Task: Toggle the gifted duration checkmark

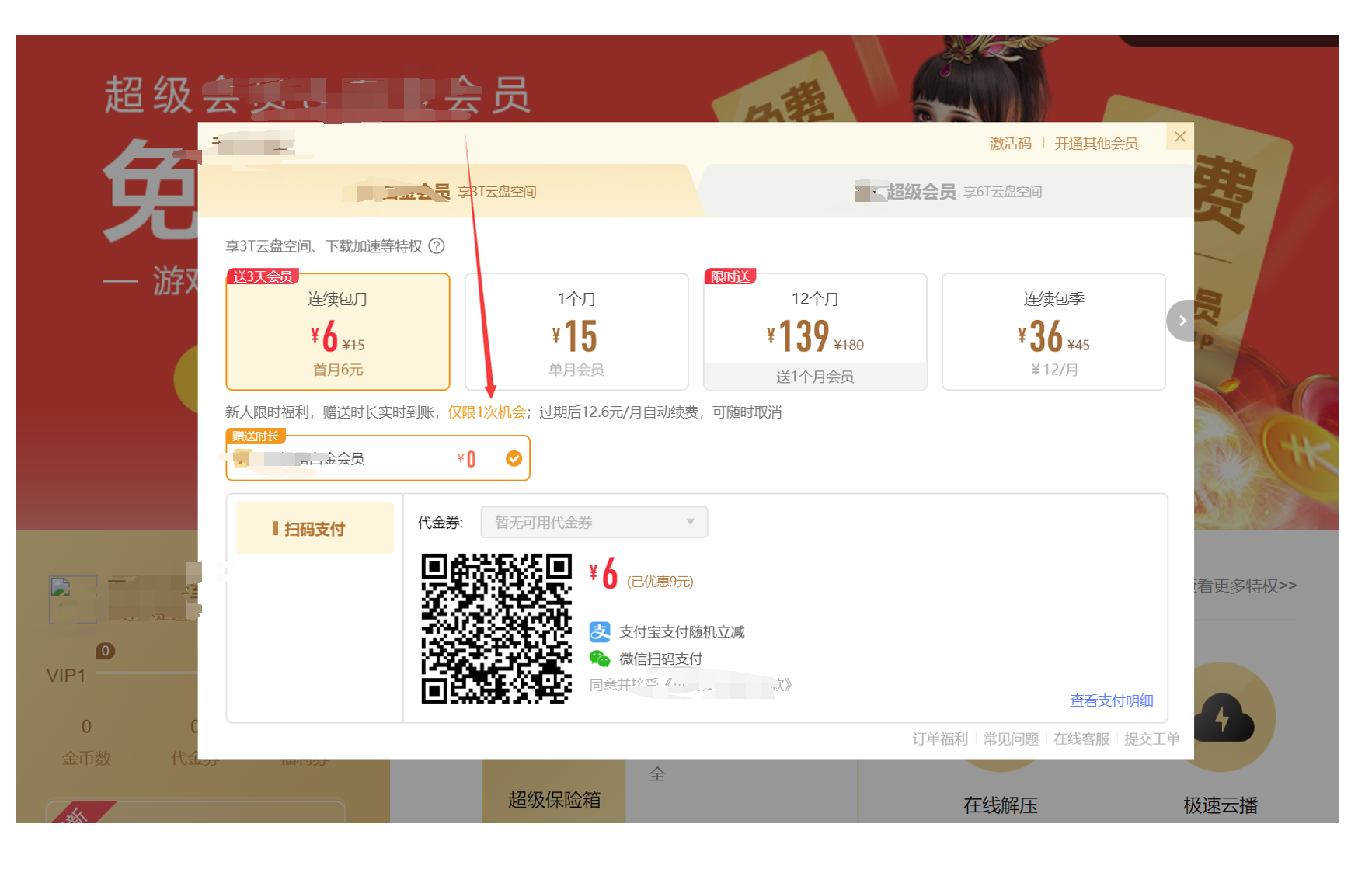Action: pyautogui.click(x=514, y=459)
